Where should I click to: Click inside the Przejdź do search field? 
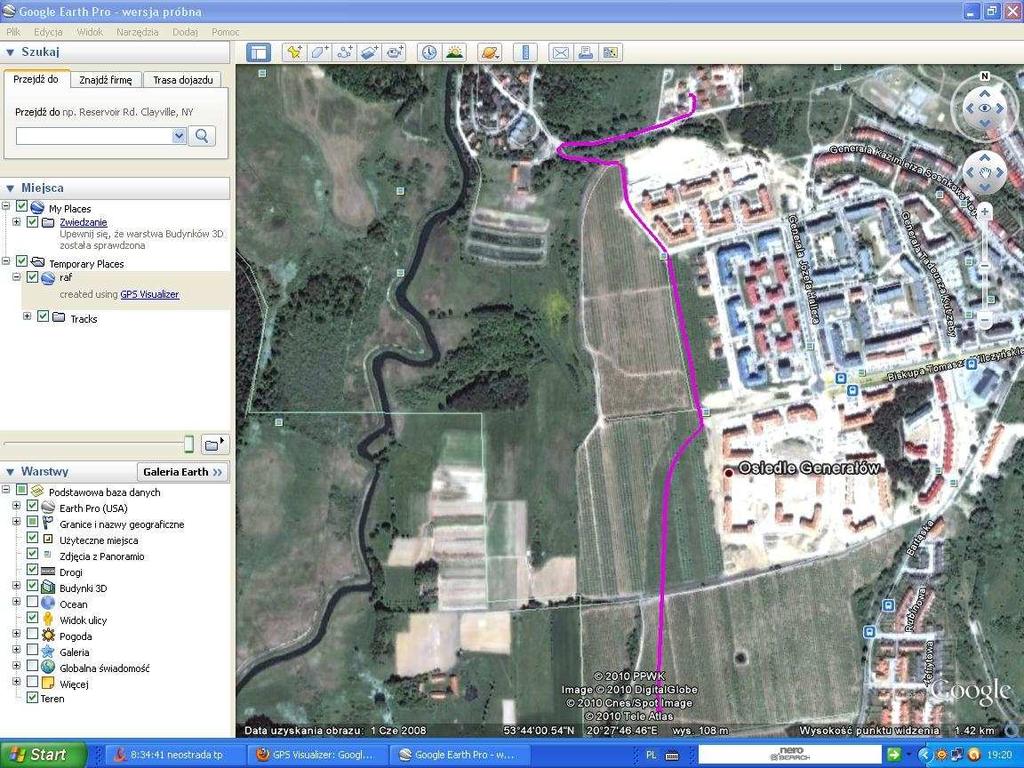[x=95, y=136]
